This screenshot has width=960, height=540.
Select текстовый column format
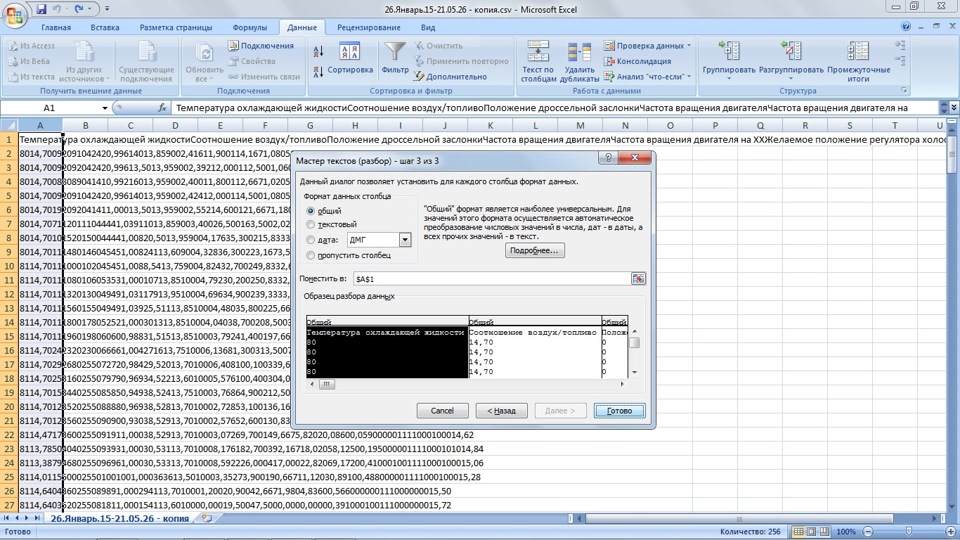coord(310,225)
